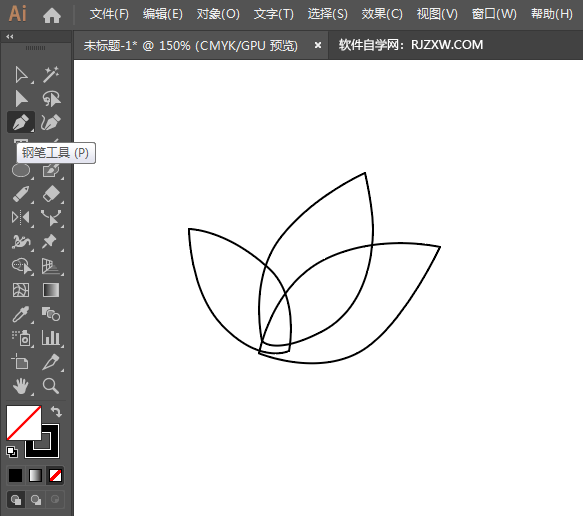The image size is (583, 516).
Task: Open the 对象(O) menu
Action: tap(218, 14)
